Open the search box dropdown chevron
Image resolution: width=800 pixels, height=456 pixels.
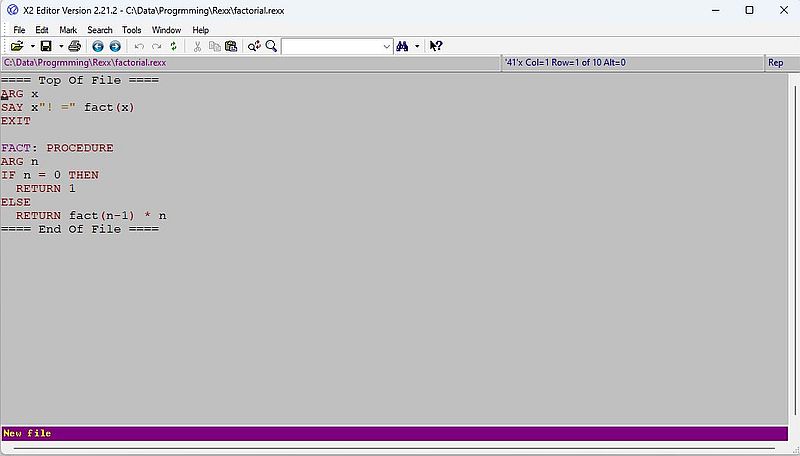click(387, 47)
